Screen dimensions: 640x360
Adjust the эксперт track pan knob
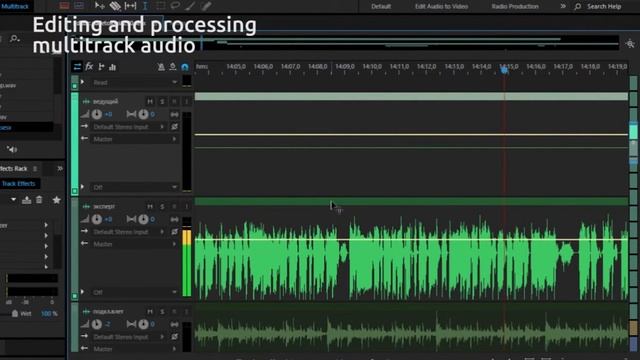(143, 219)
